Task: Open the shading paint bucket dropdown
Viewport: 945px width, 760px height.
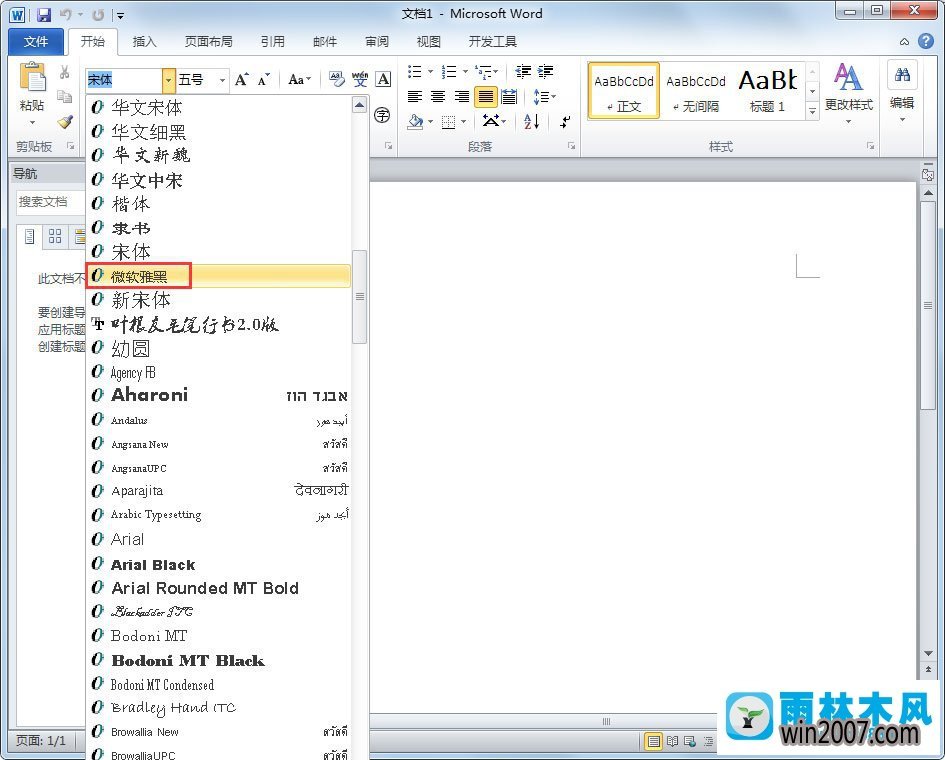Action: (430, 122)
